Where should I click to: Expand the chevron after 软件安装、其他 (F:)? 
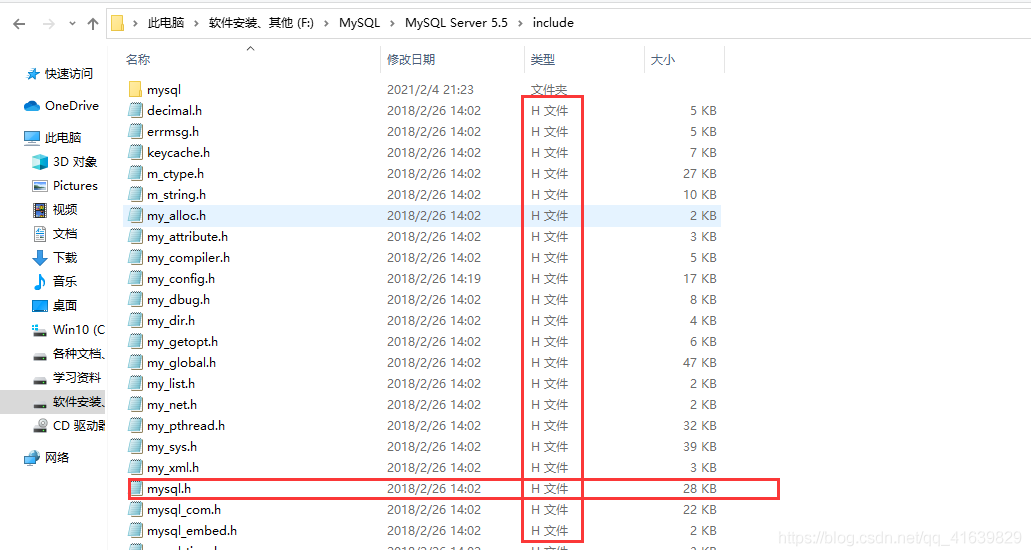pyautogui.click(x=326, y=23)
